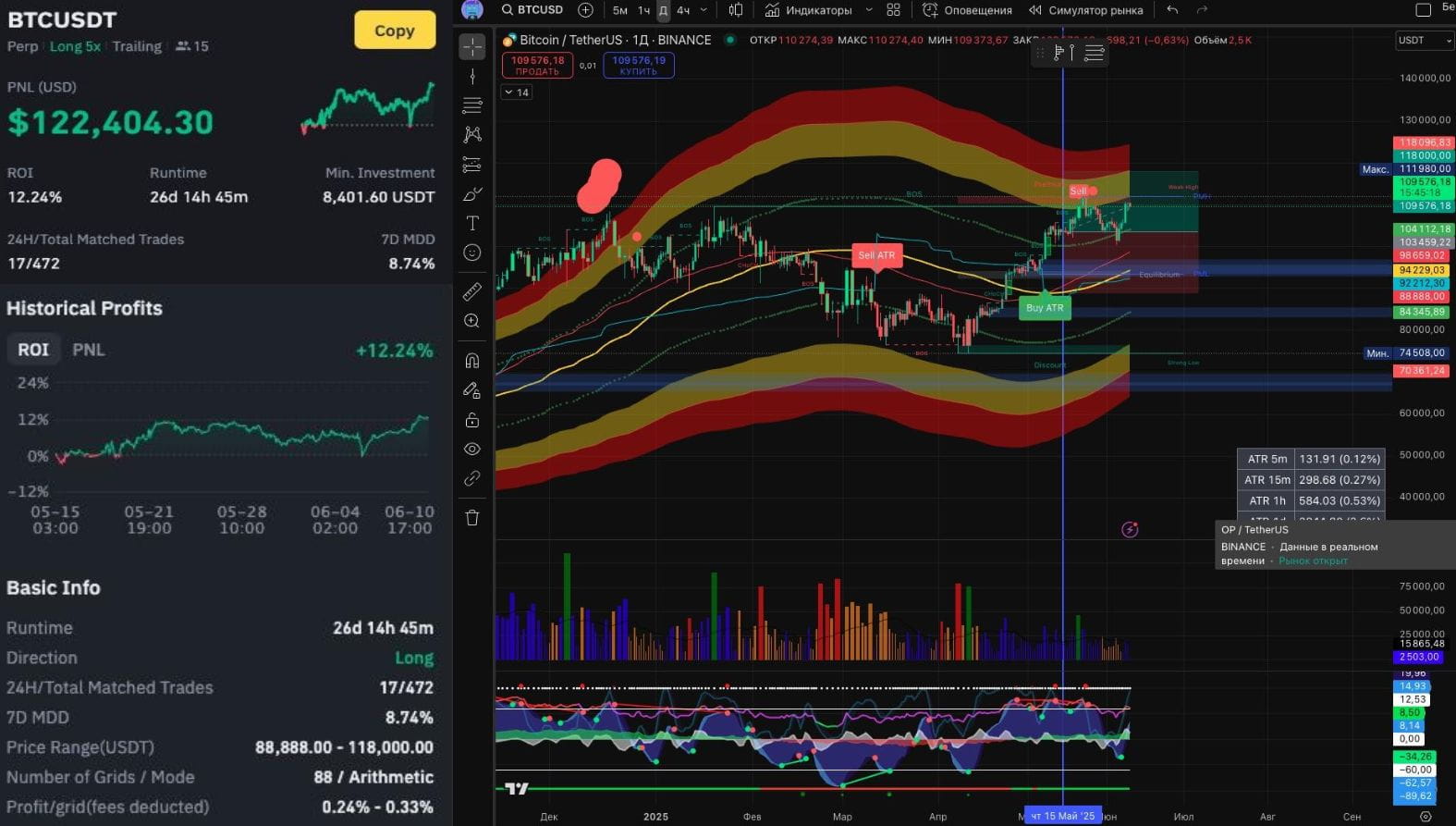Click the Long 5x label
The width and height of the screenshot is (1456, 826).
pos(75,46)
